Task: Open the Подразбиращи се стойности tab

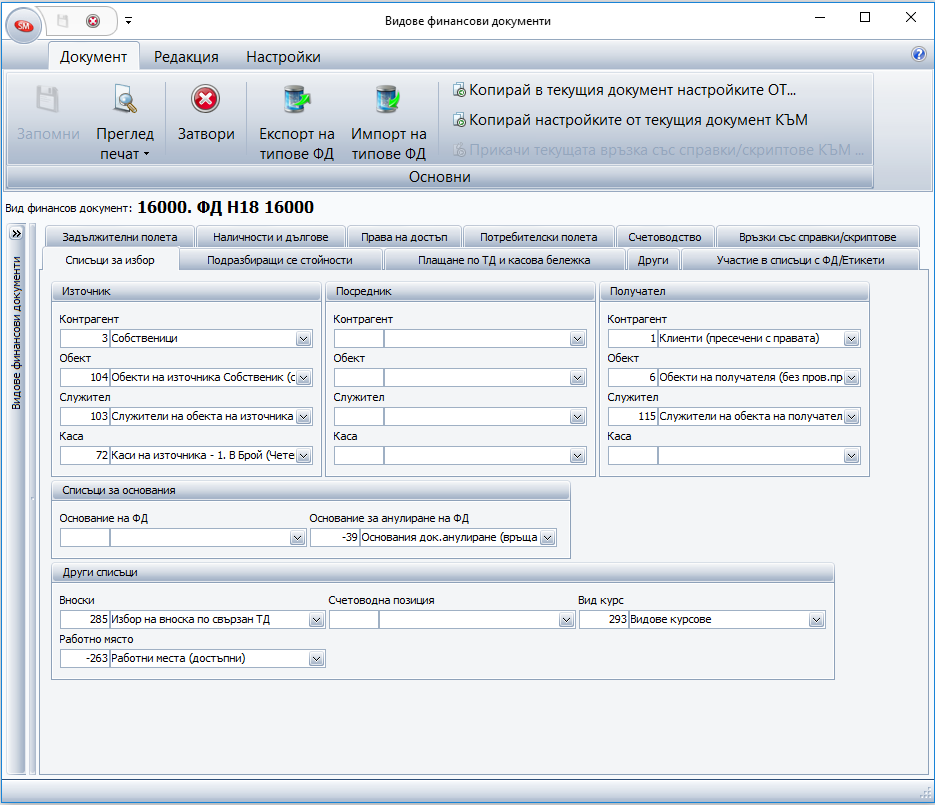Action: point(280,260)
